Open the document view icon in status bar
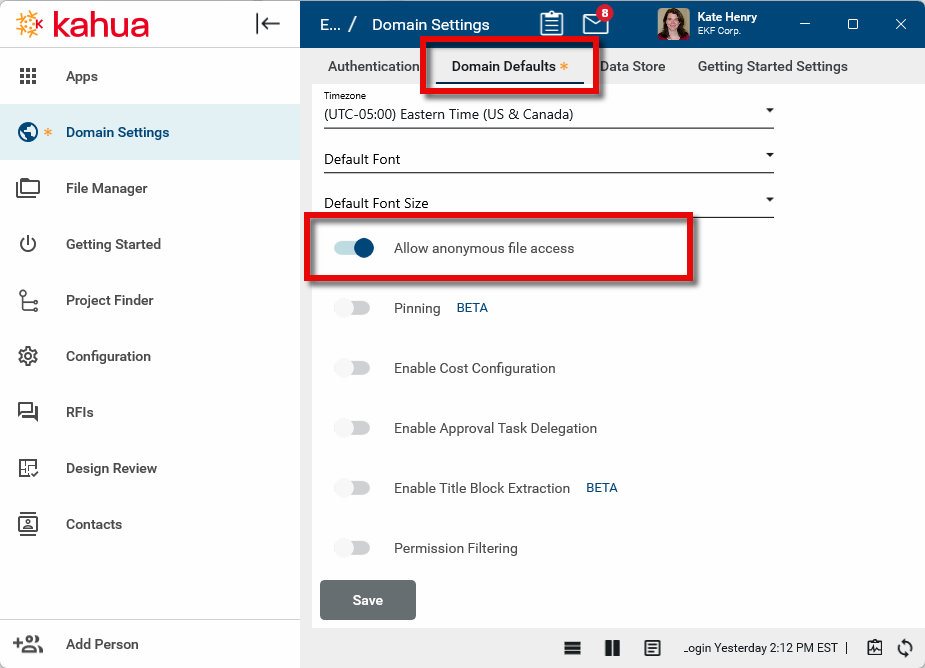Image resolution: width=925 pixels, height=668 pixels. click(652, 647)
